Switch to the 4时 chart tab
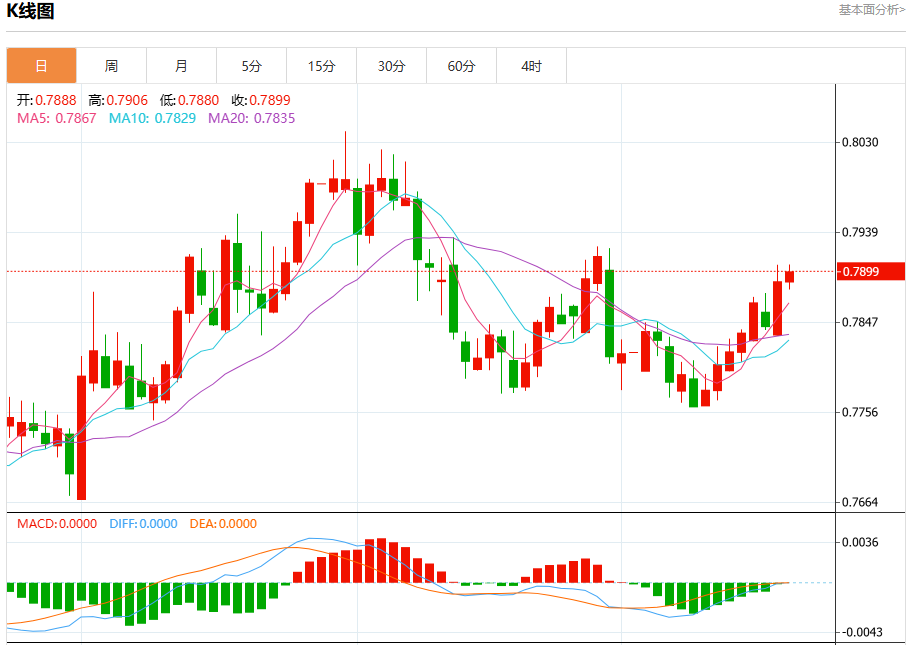911x645 pixels. click(532, 66)
